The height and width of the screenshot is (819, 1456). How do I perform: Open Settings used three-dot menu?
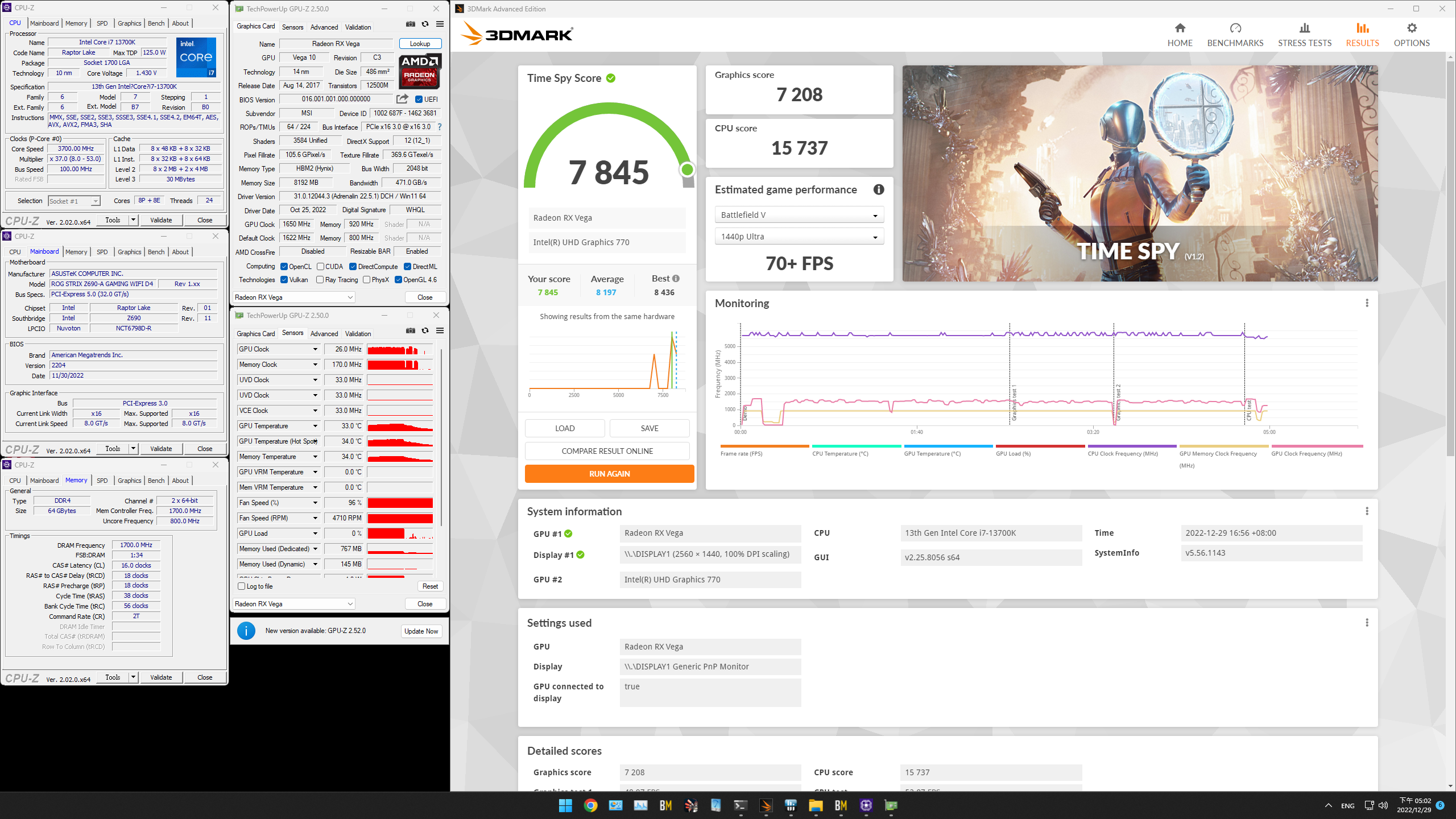1367,623
